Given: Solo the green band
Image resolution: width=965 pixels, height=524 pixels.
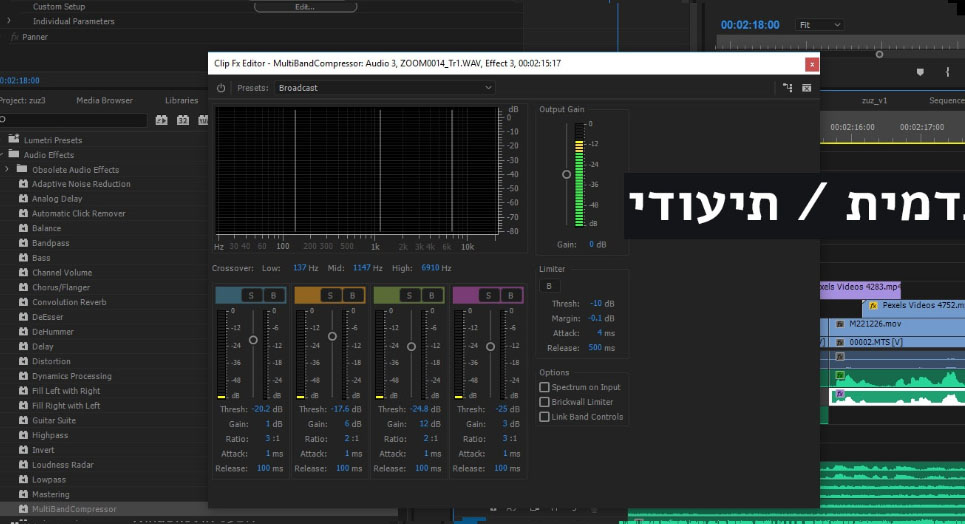Looking at the screenshot, I should pos(408,295).
